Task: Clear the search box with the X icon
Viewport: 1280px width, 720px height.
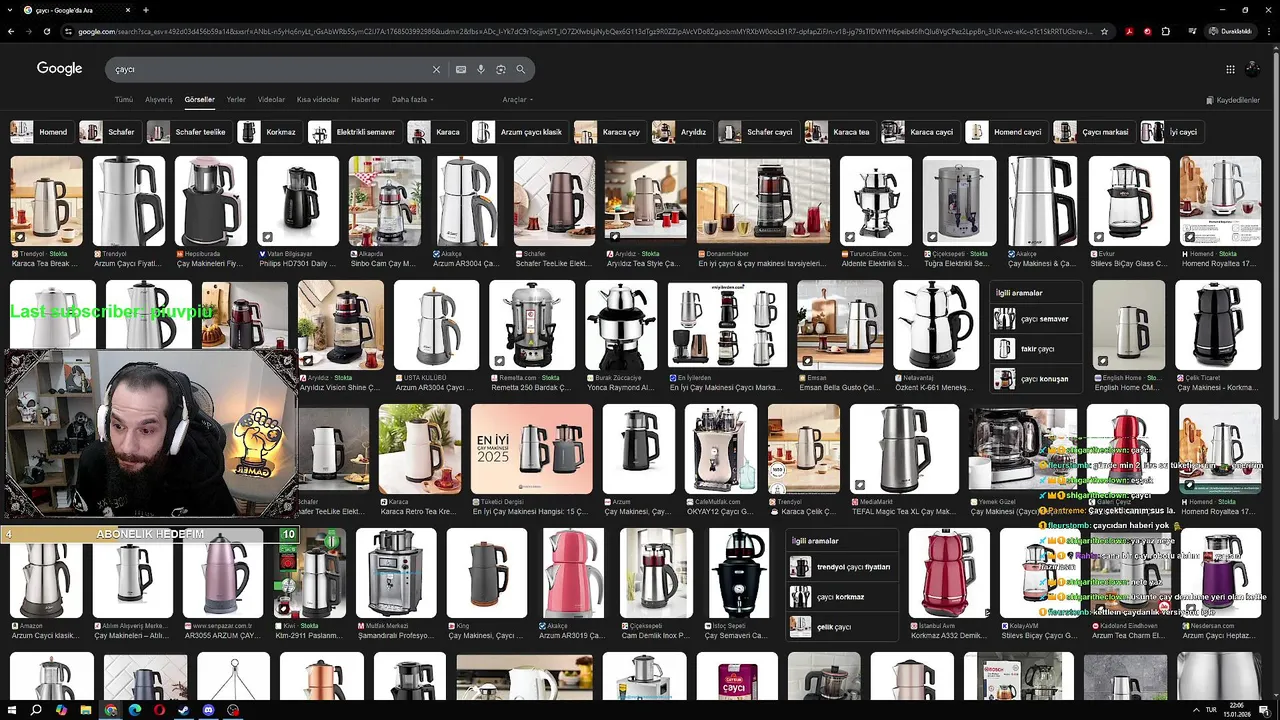Action: pyautogui.click(x=436, y=69)
